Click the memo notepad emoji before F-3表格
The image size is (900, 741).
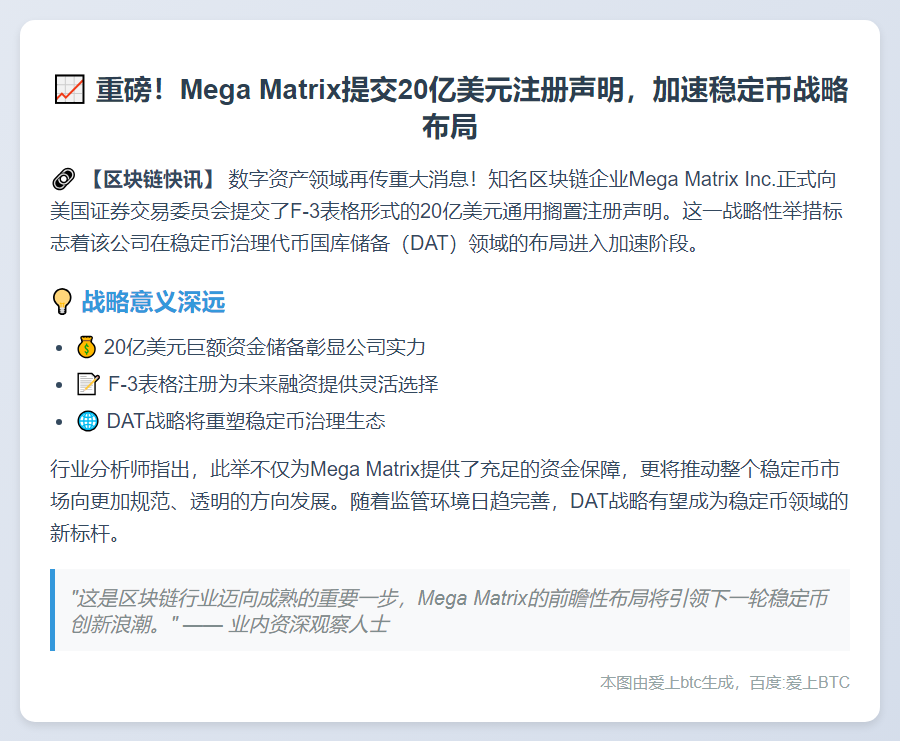88,384
